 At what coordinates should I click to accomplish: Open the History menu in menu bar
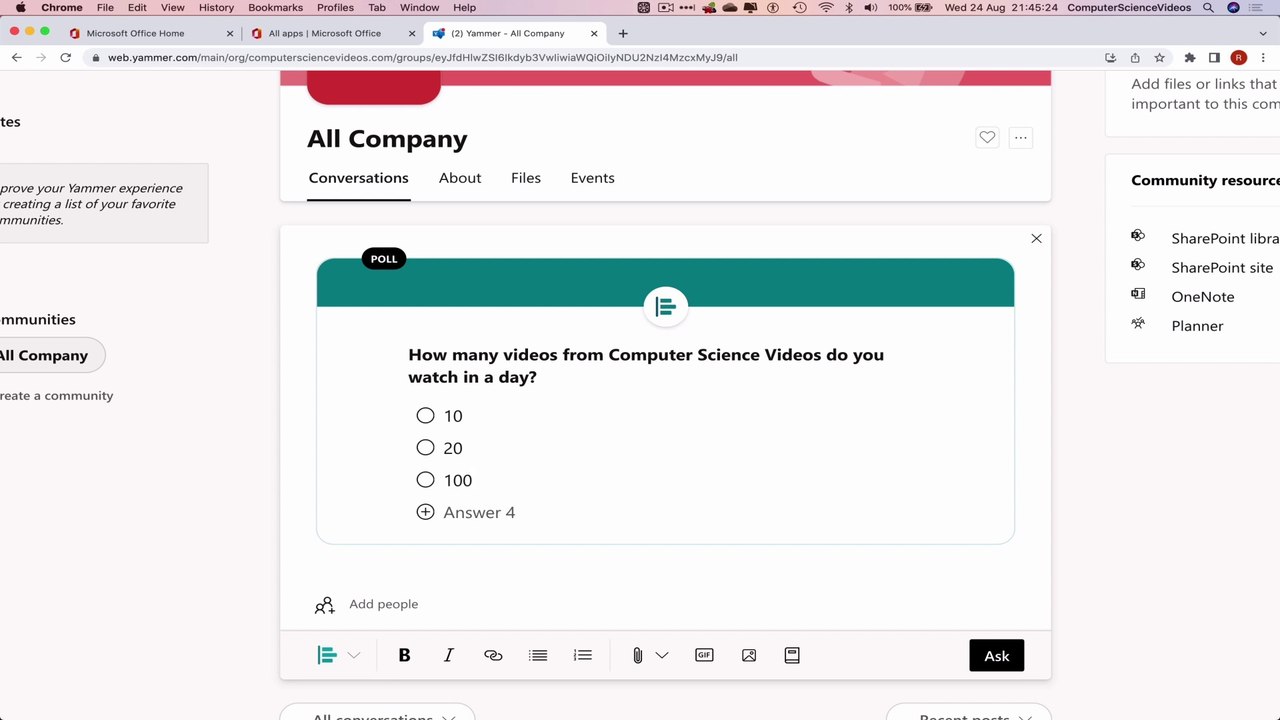pyautogui.click(x=216, y=7)
